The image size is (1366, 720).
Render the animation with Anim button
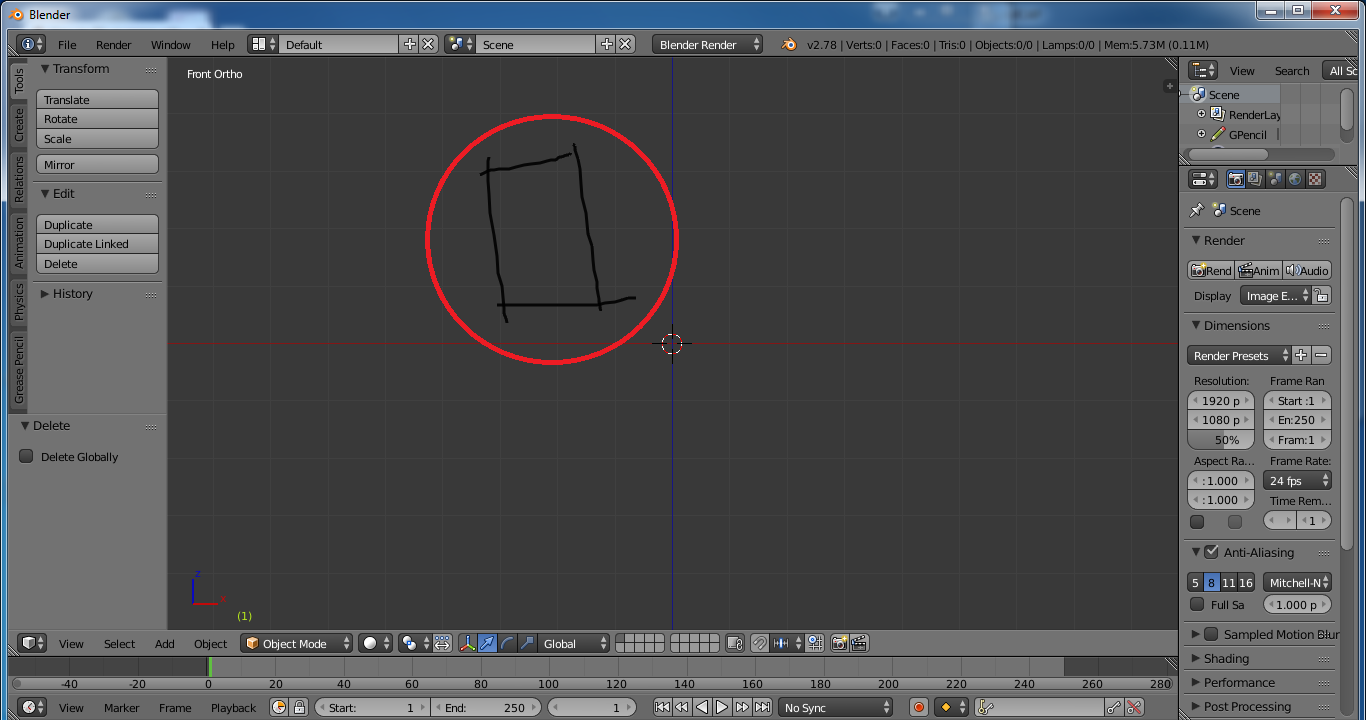[1258, 270]
